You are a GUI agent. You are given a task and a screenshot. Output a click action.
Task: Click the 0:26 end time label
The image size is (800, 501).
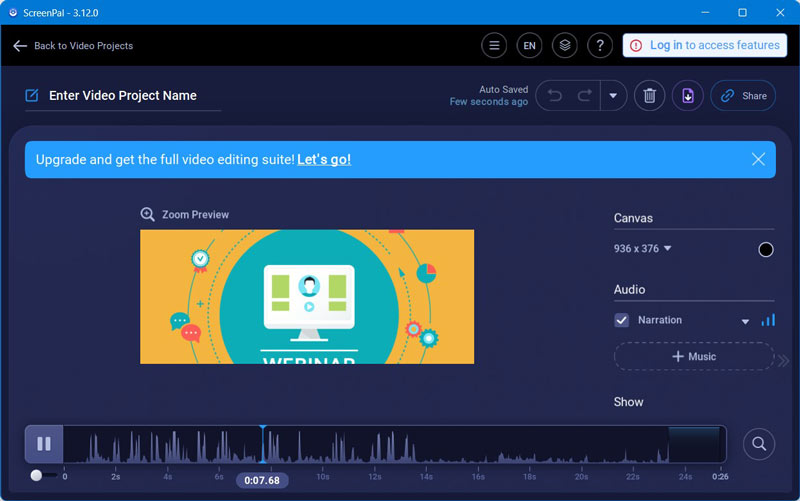click(x=720, y=477)
